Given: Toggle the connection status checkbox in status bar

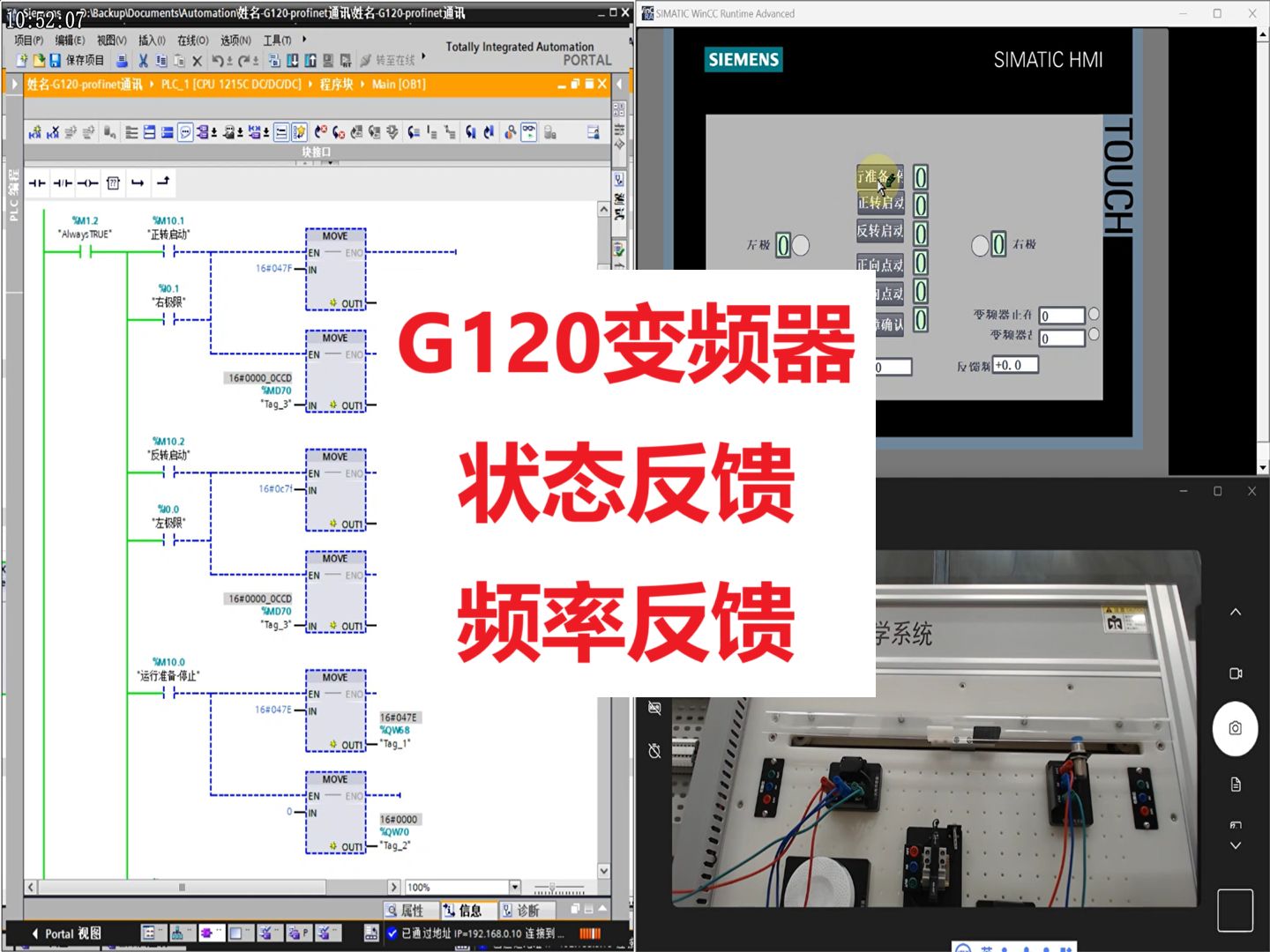Looking at the screenshot, I should (x=392, y=933).
